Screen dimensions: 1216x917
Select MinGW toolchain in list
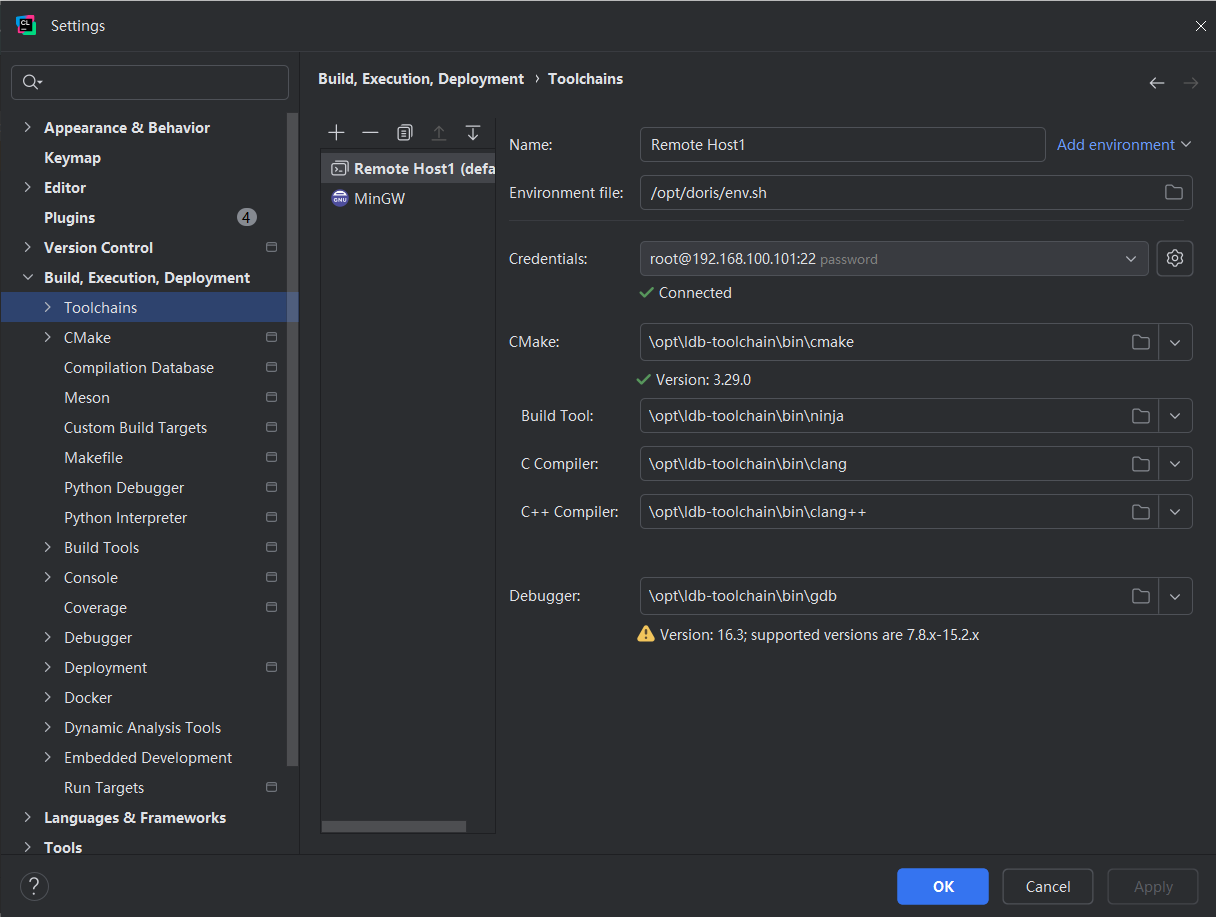pyautogui.click(x=408, y=198)
